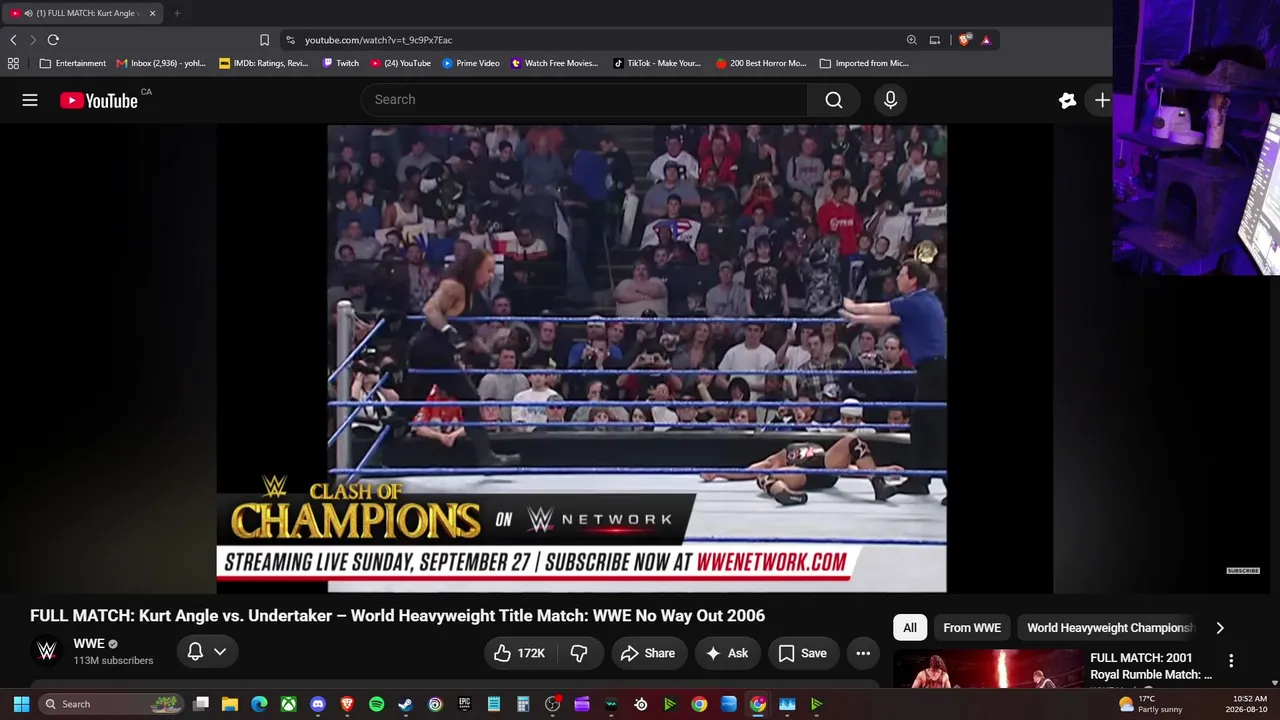
Task: Click the Brave Rewards triangle icon
Action: pos(986,40)
